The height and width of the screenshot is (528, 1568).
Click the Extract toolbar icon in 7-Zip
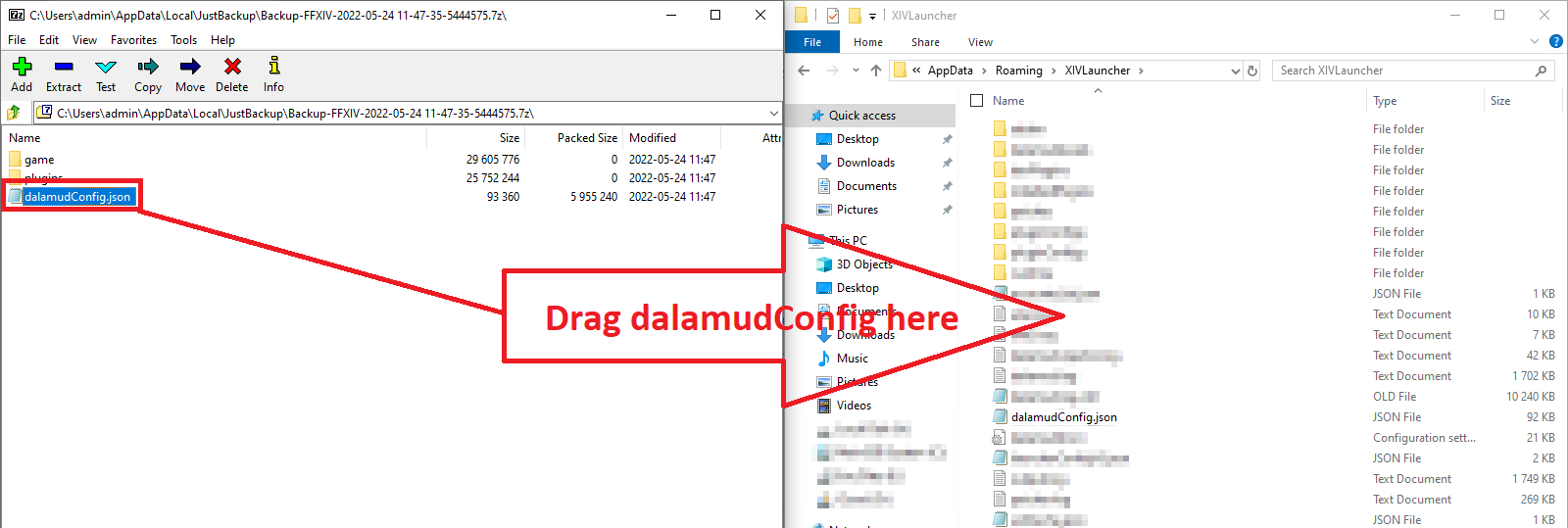click(64, 74)
